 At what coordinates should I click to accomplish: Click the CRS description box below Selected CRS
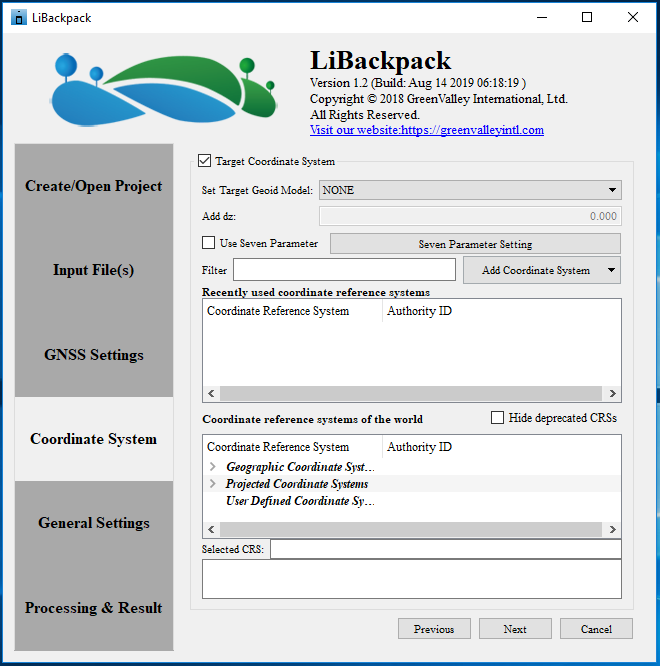pos(412,579)
